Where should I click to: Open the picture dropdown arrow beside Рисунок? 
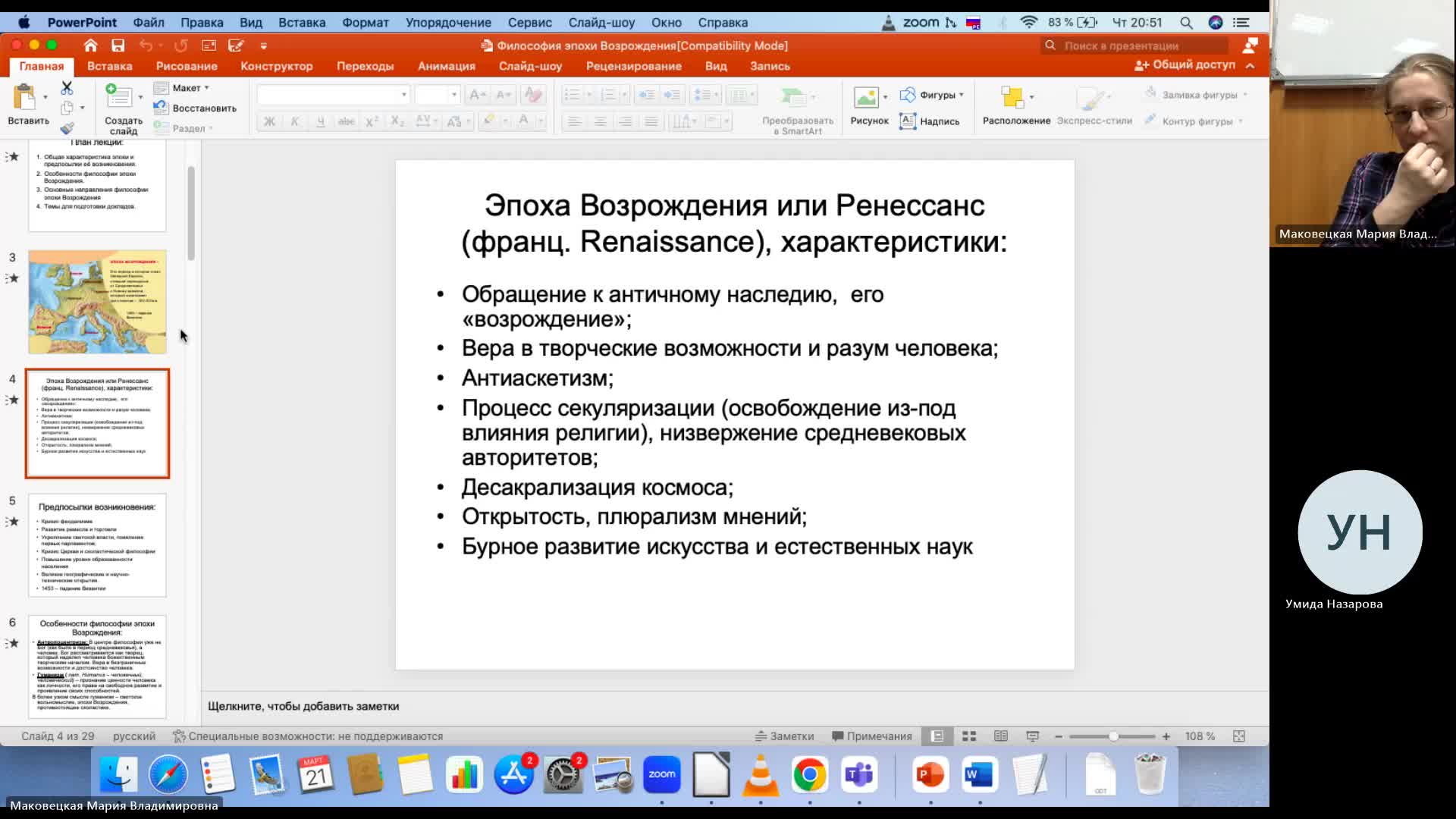(885, 97)
